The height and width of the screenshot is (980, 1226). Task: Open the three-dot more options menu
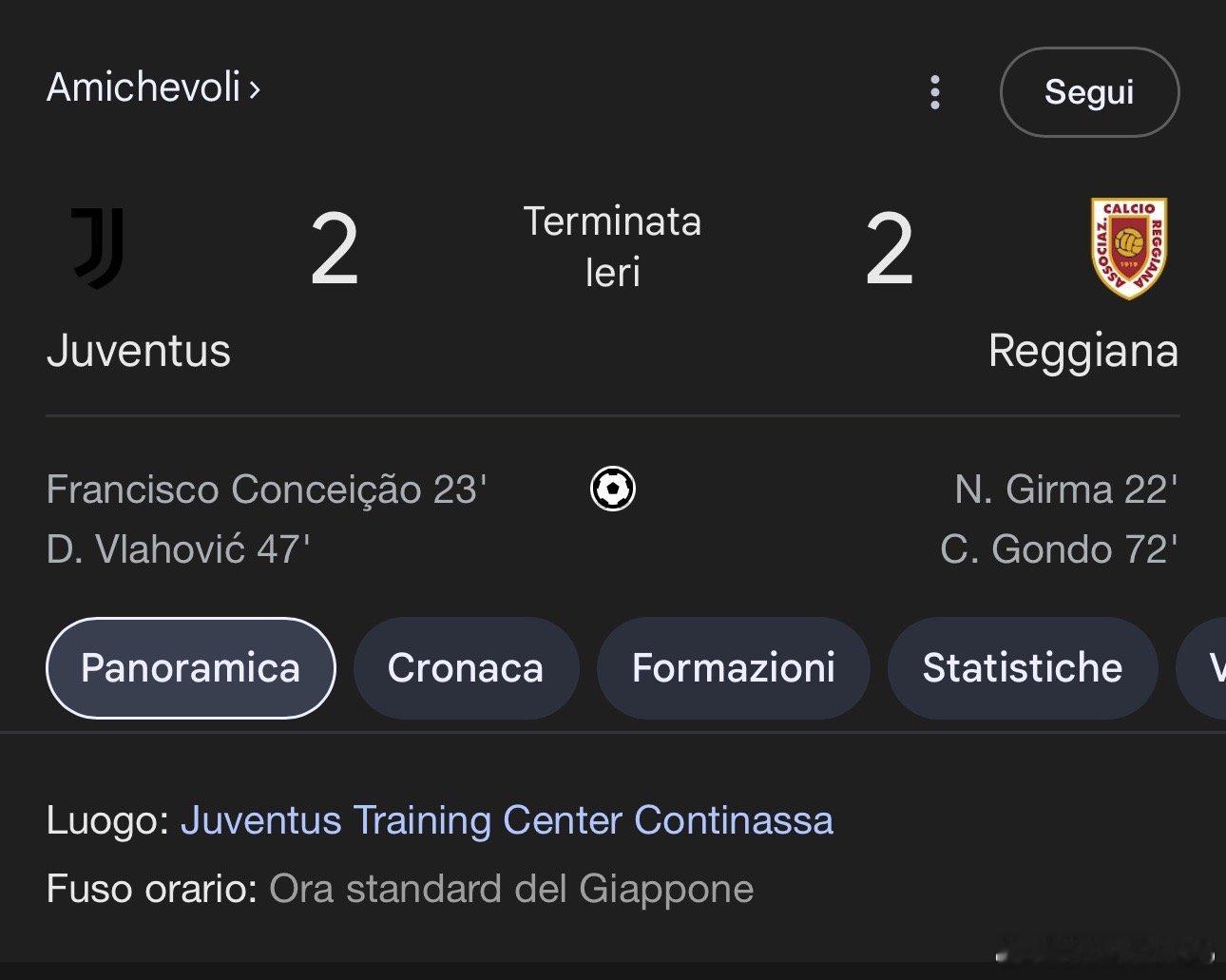pos(935,92)
